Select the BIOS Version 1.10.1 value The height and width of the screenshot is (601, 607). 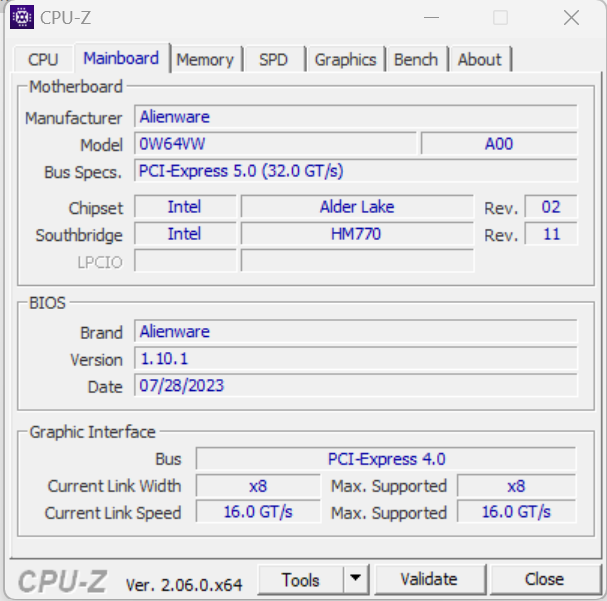355,358
